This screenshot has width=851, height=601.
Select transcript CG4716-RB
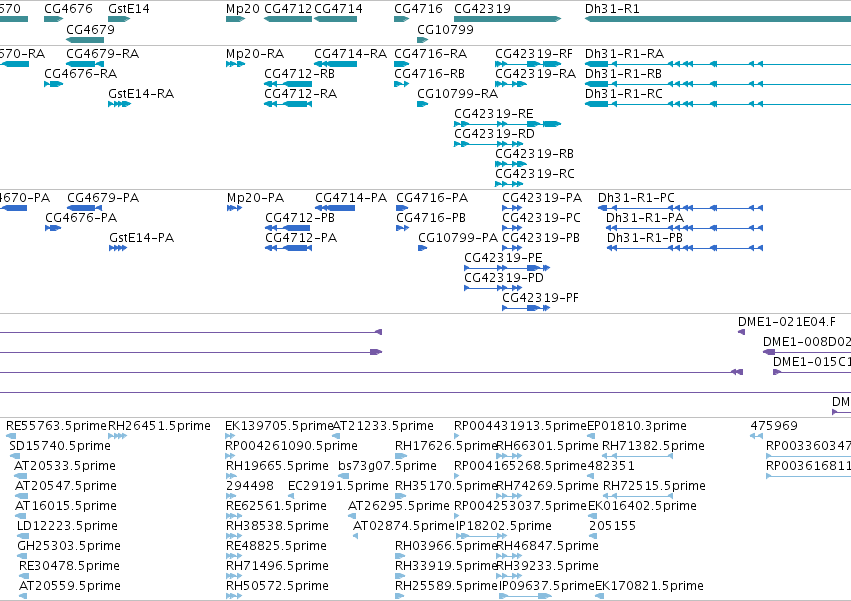(429, 73)
